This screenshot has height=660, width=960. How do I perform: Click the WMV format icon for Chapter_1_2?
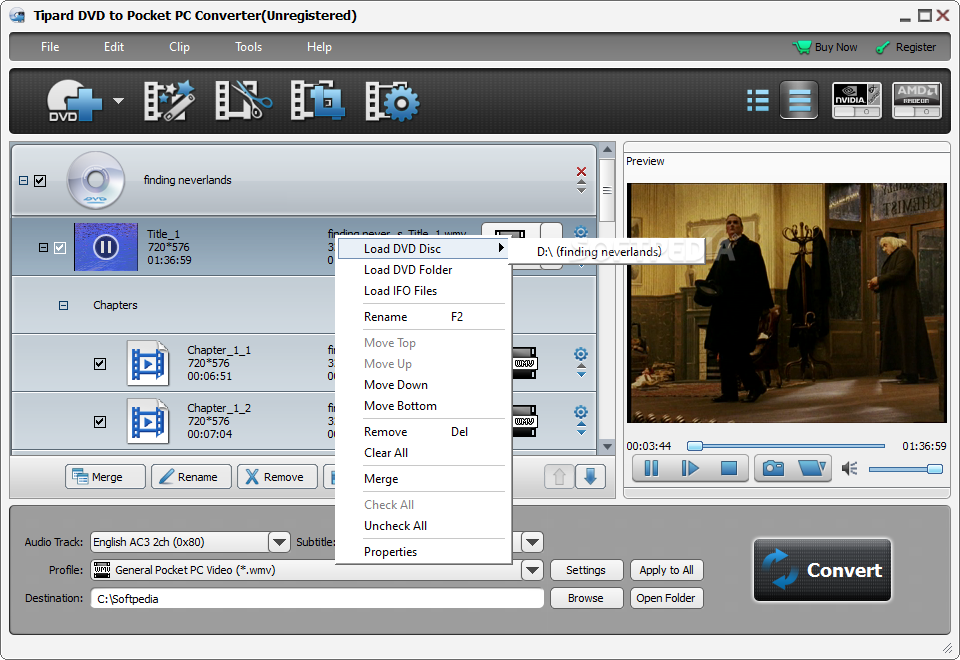525,421
